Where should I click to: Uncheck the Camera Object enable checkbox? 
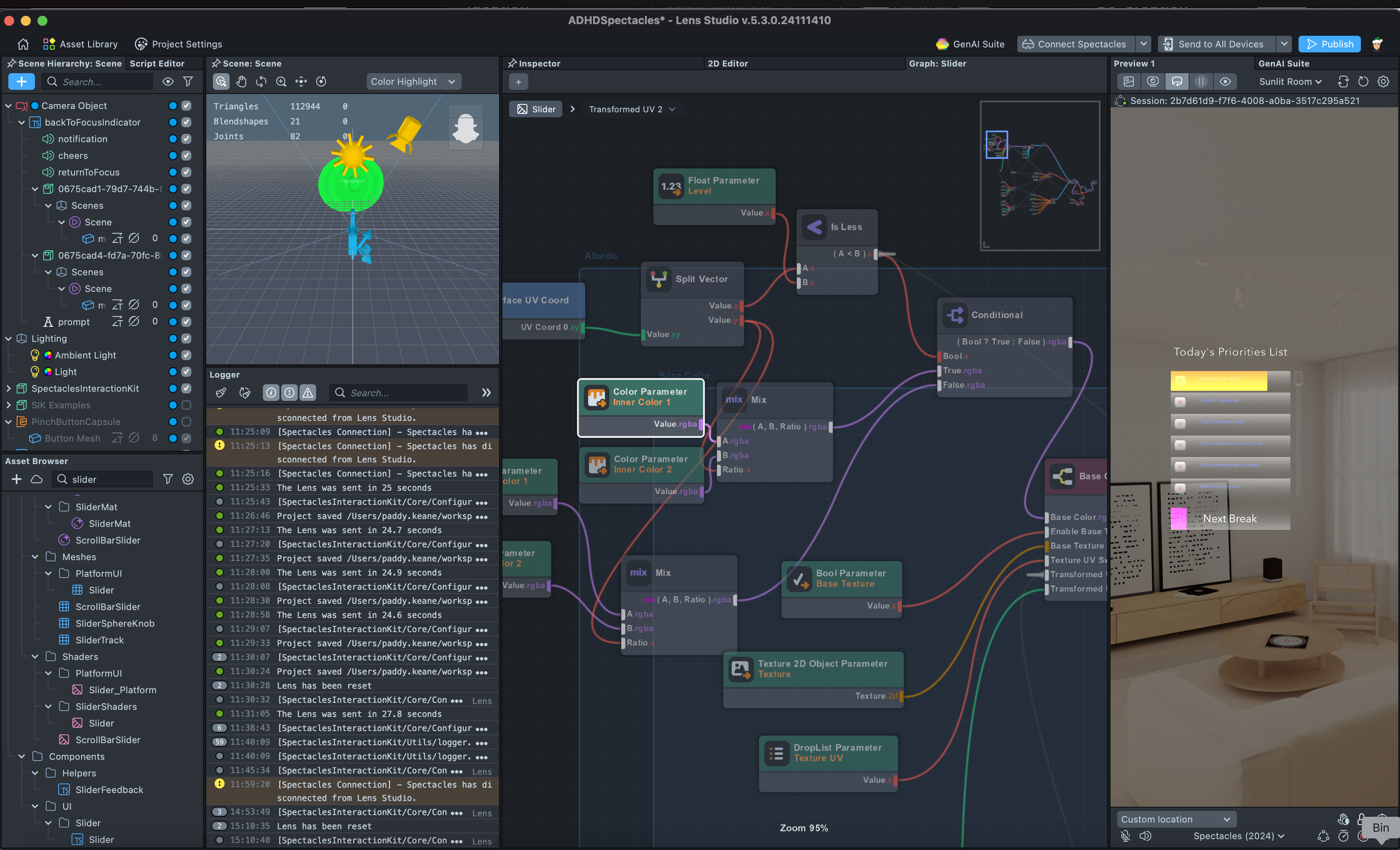tap(186, 106)
